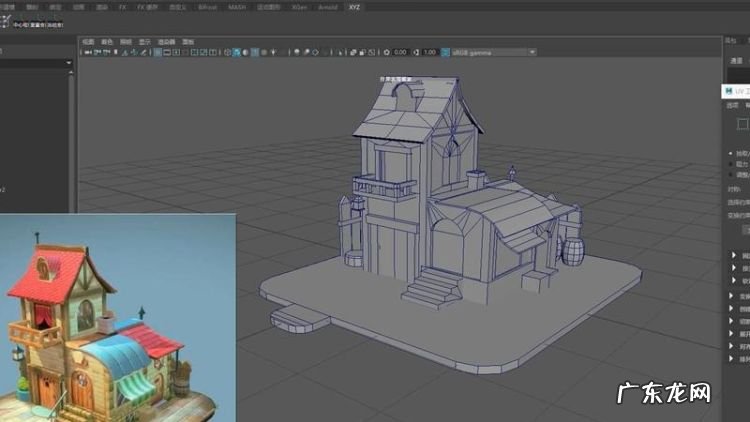Click the gamma value field showing 1.00
Image resolution: width=750 pixels, height=422 pixels.
tap(430, 52)
